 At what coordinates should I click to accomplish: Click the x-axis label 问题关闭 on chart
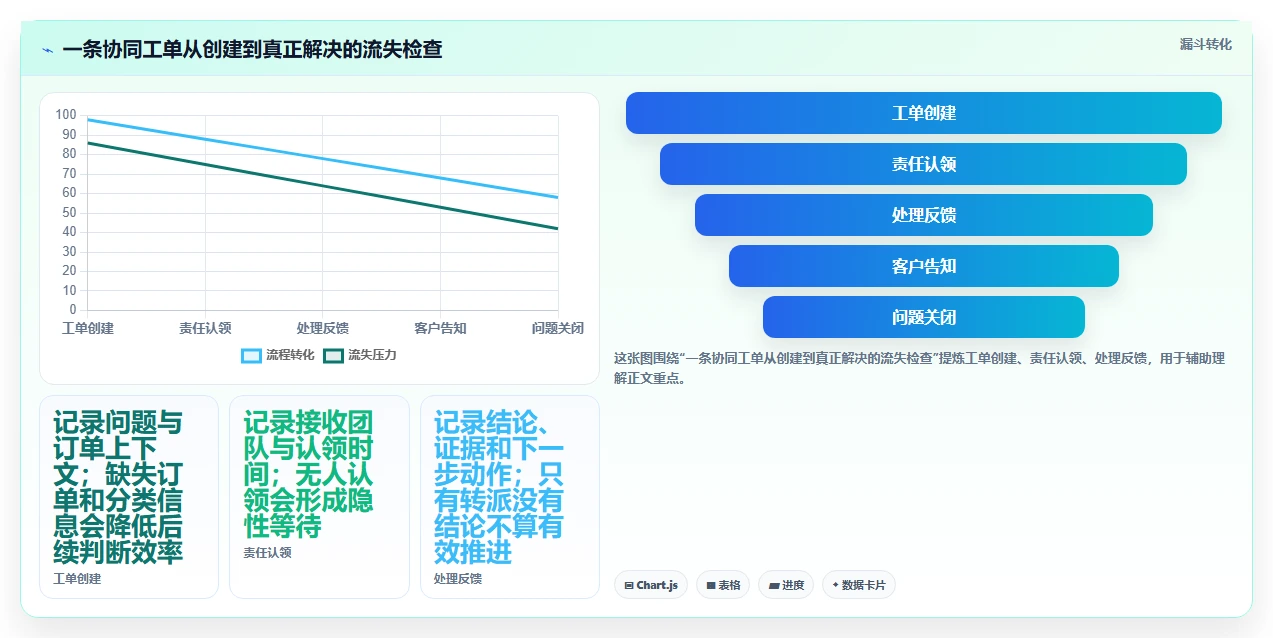point(558,328)
